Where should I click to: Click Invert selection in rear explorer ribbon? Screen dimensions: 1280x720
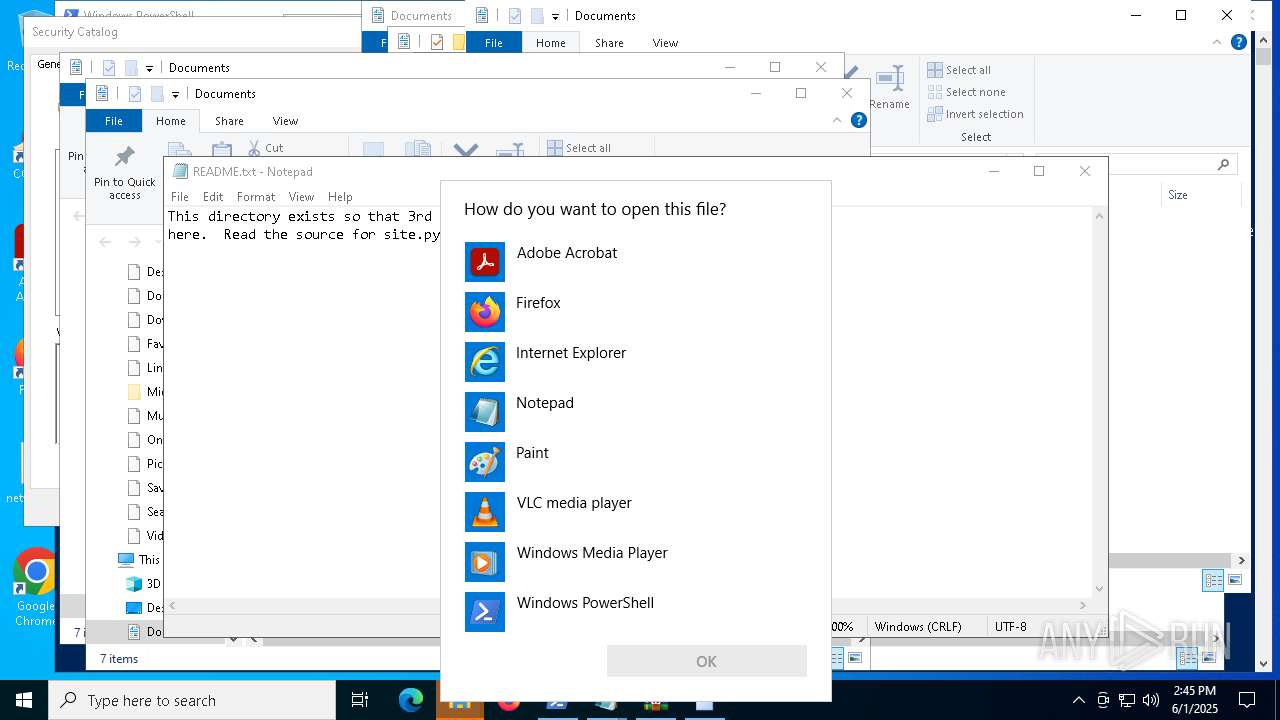(x=975, y=114)
